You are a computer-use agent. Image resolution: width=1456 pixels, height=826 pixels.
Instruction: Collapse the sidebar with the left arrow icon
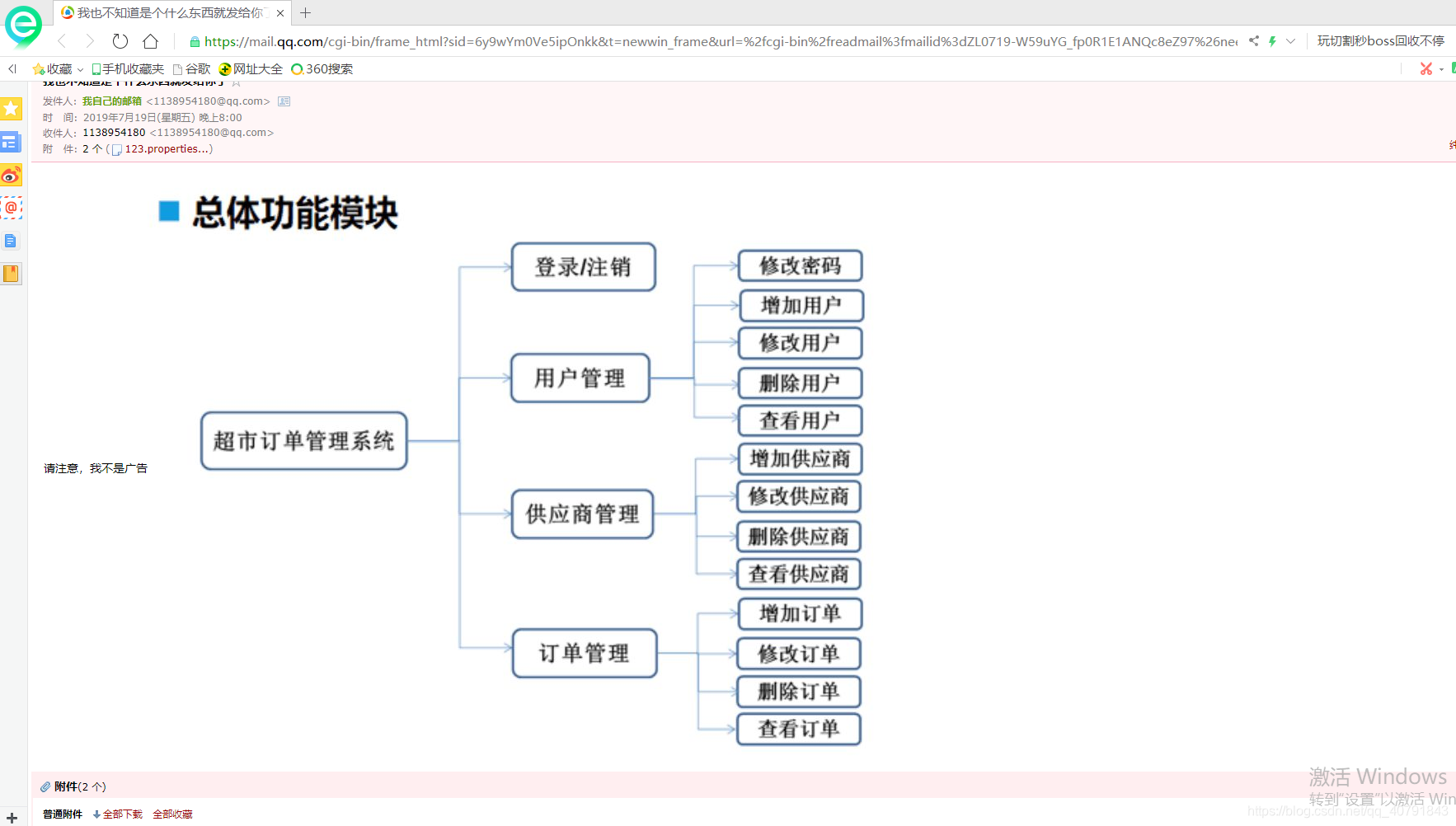tap(12, 69)
